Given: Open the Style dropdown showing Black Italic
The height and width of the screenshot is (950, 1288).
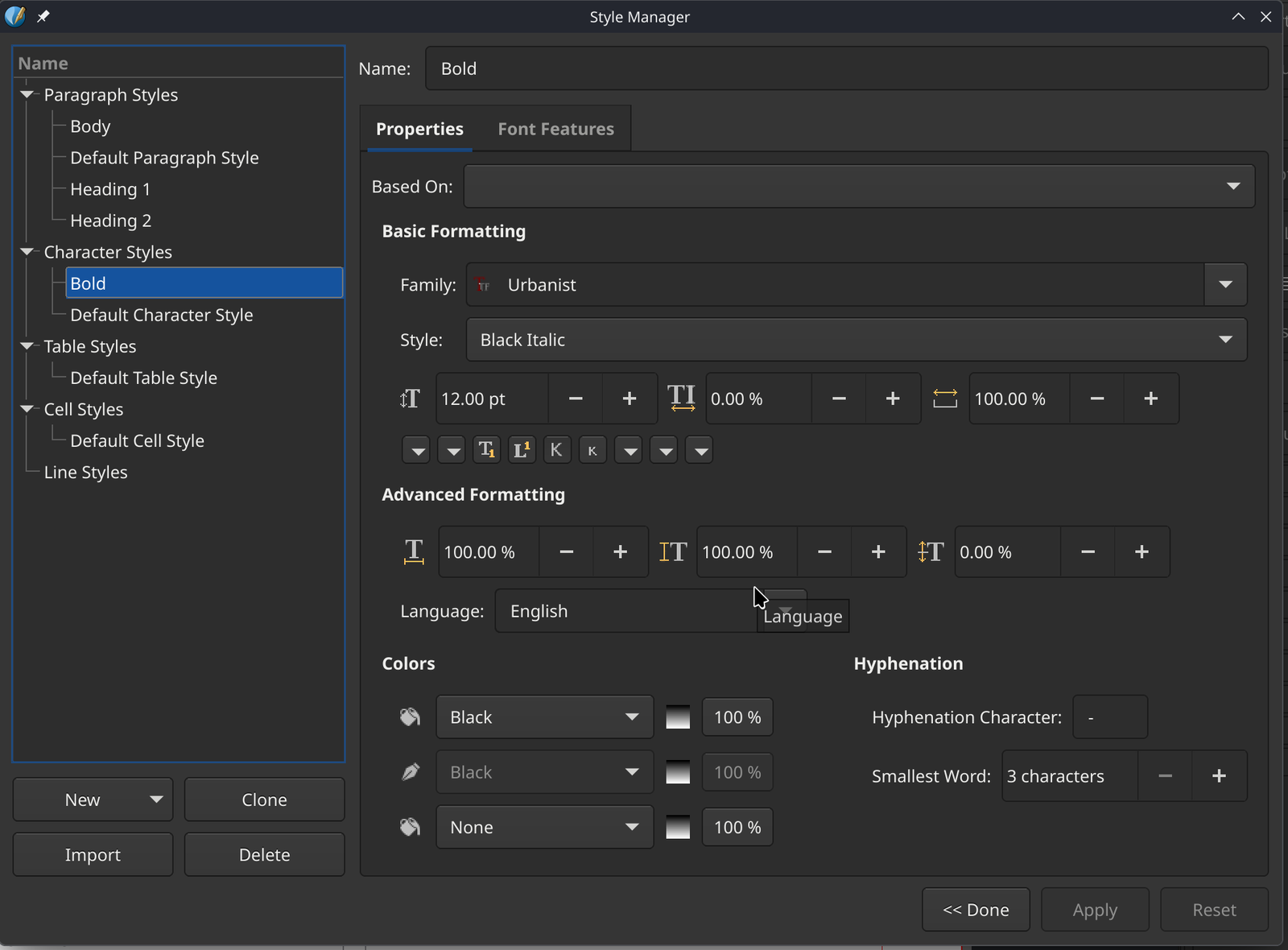Looking at the screenshot, I should (x=856, y=340).
